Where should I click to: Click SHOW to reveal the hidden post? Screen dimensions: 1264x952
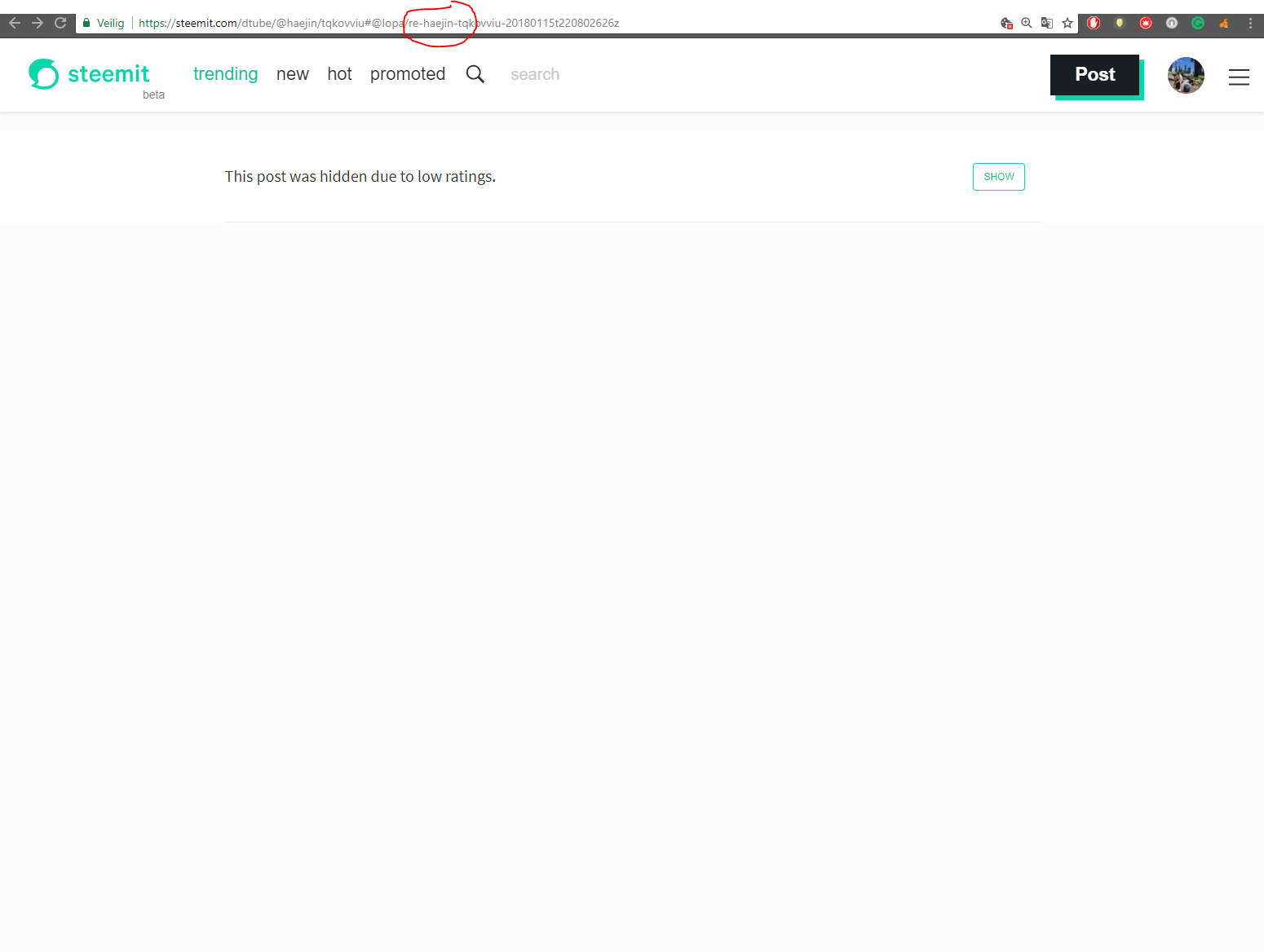tap(999, 177)
